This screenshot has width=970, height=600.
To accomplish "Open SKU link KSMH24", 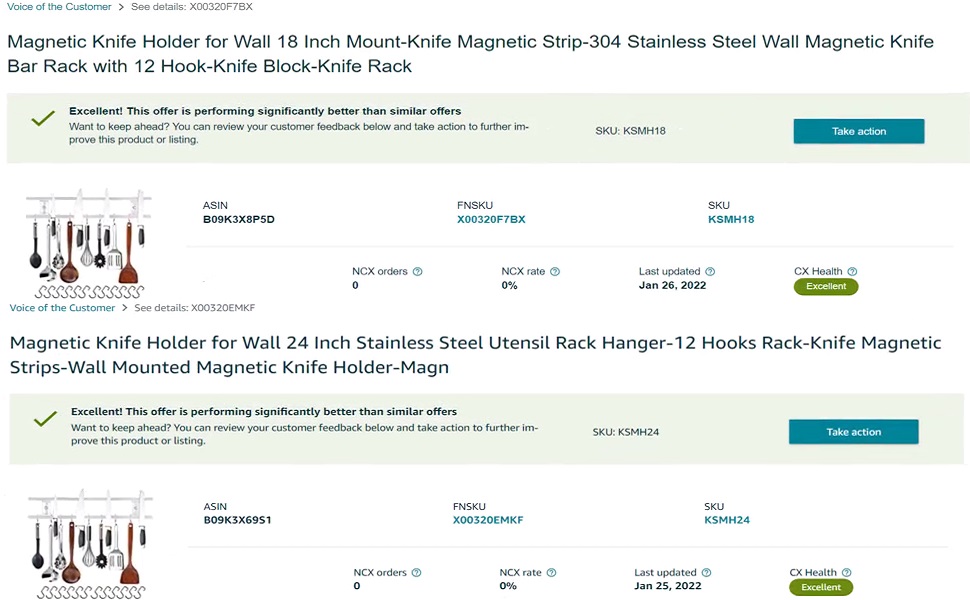I will tap(727, 520).
